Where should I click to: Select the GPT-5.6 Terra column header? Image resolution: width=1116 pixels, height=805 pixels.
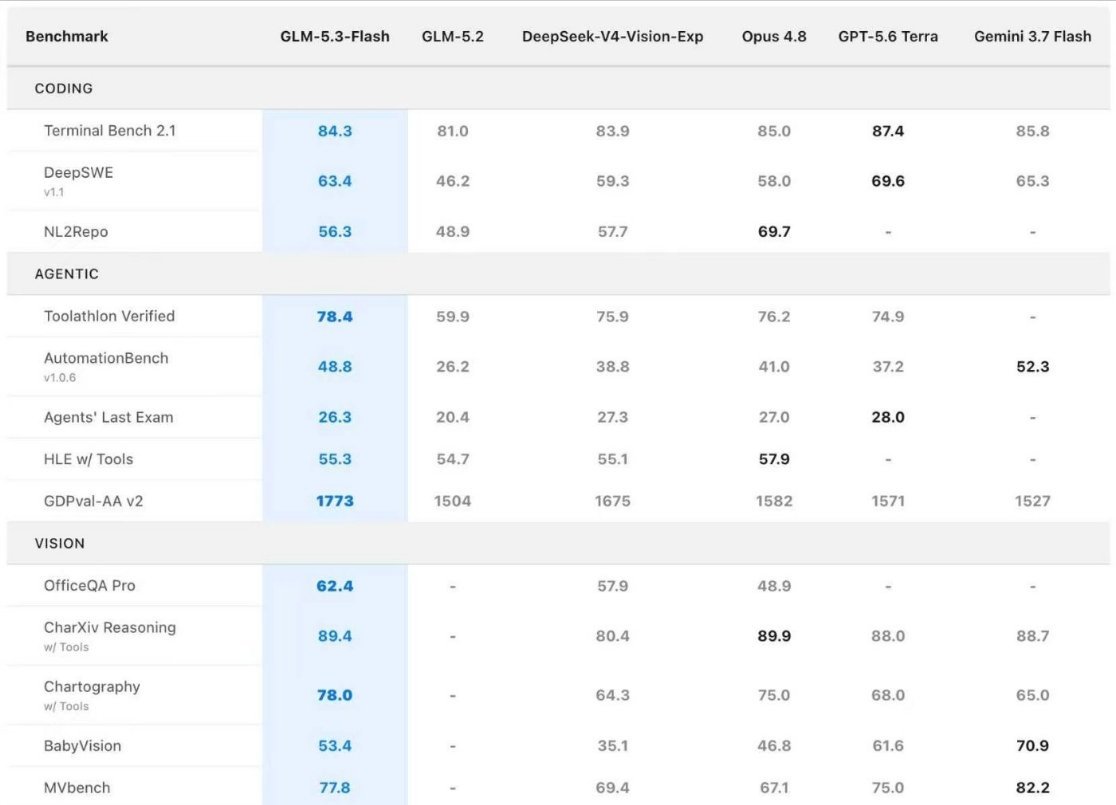tap(888, 36)
